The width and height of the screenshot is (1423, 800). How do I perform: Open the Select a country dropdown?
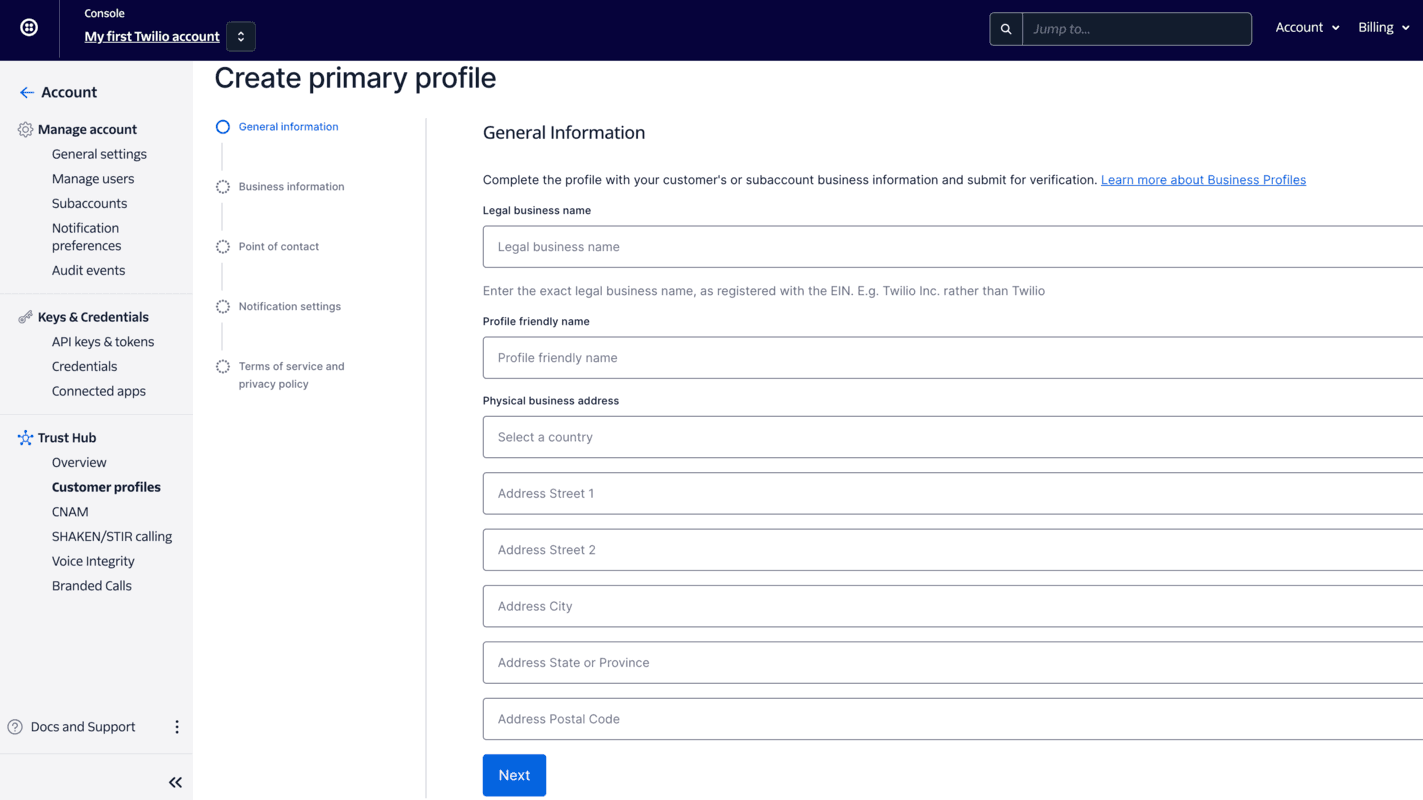[900, 437]
